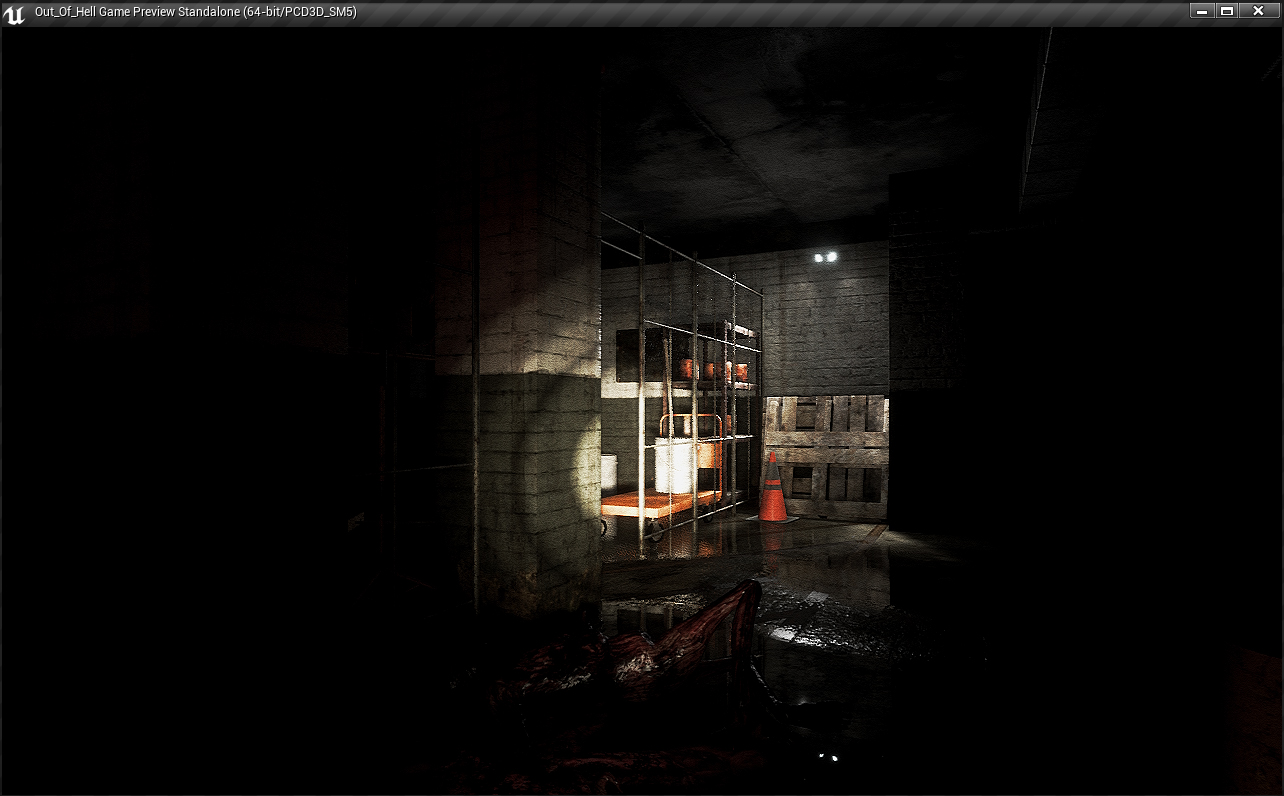The height and width of the screenshot is (796, 1284).
Task: Click the twin wall-mounted spotlights
Action: (825, 258)
